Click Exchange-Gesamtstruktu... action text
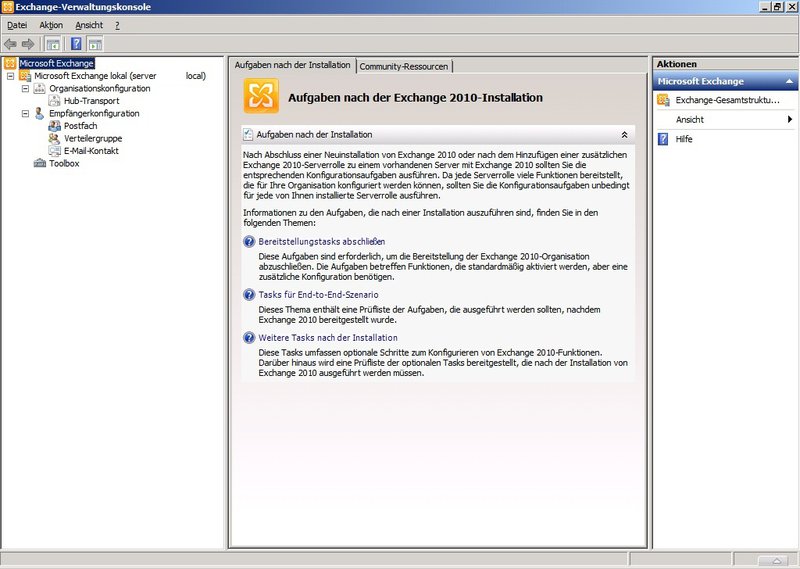Image resolution: width=800 pixels, height=569 pixels. click(728, 101)
